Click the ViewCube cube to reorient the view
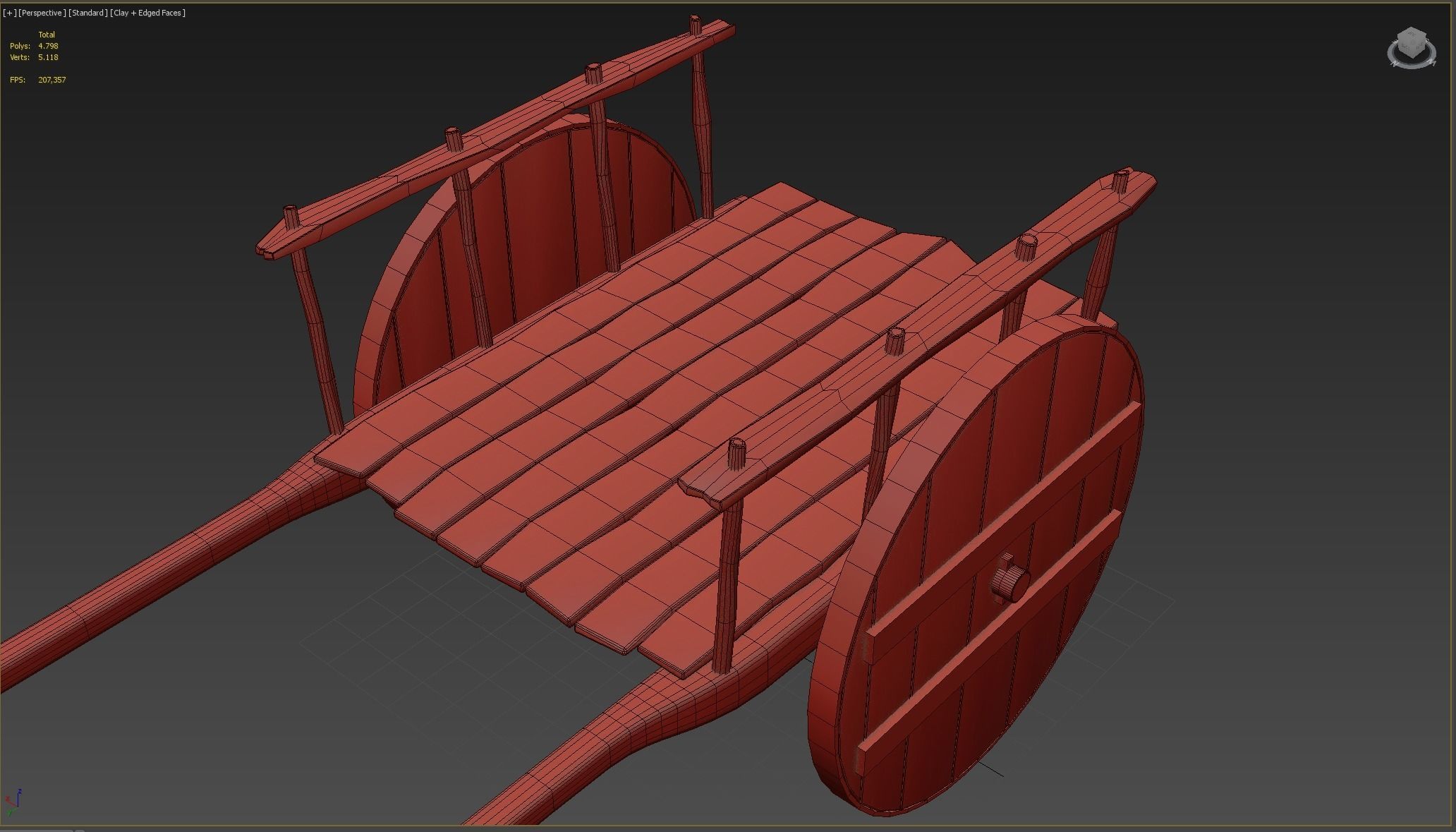Viewport: 1456px width, 832px height. click(1412, 43)
